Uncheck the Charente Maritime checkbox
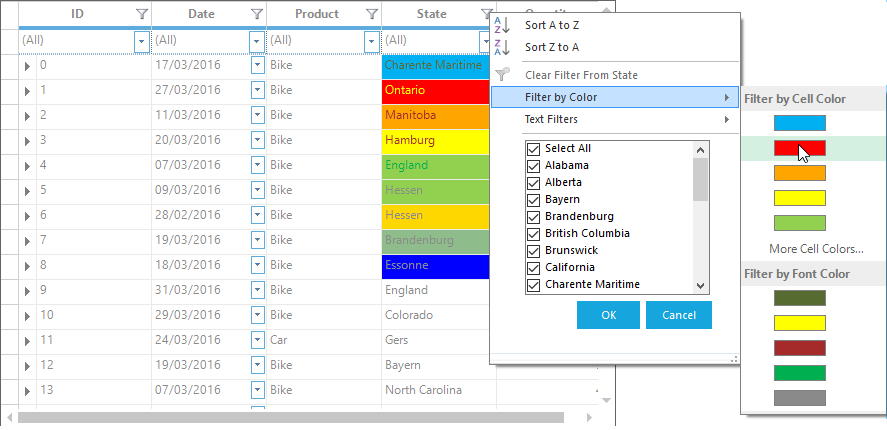 pos(533,285)
